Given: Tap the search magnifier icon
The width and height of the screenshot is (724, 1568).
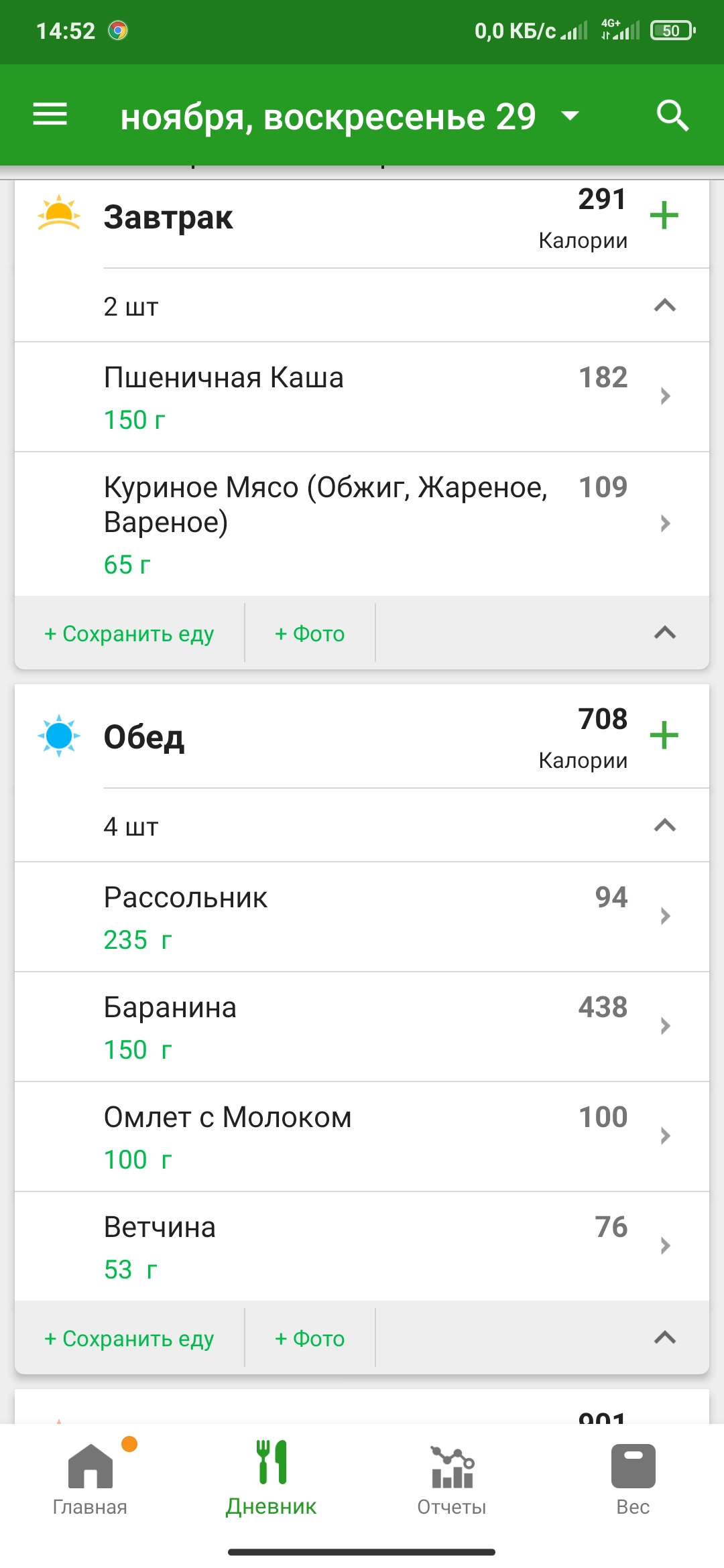Looking at the screenshot, I should point(672,115).
